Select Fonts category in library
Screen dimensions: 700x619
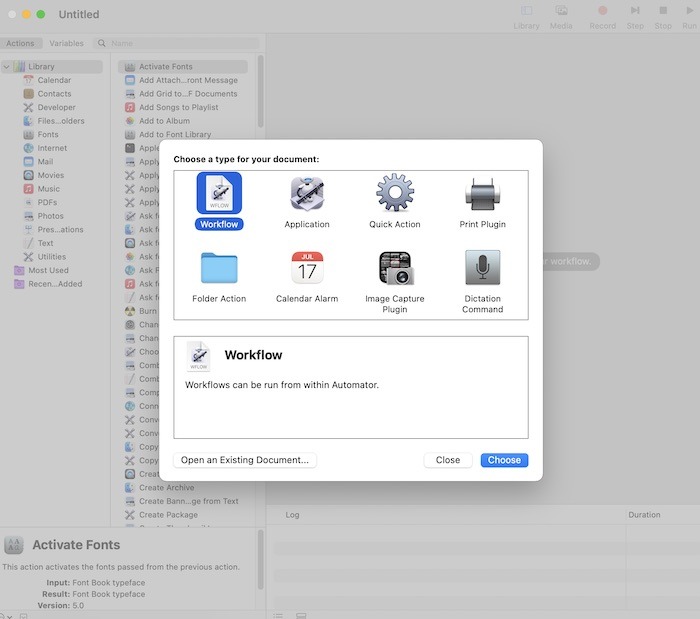48,134
